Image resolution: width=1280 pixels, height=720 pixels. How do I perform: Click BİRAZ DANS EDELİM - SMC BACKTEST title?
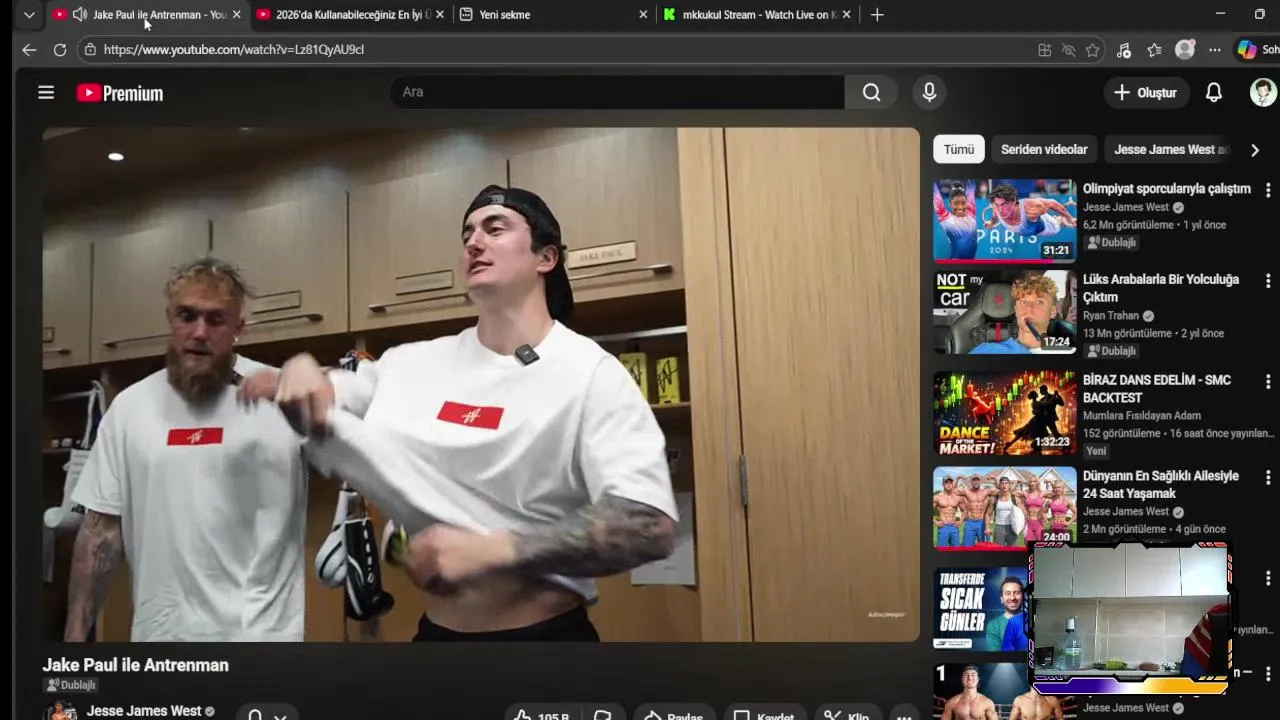(1157, 389)
